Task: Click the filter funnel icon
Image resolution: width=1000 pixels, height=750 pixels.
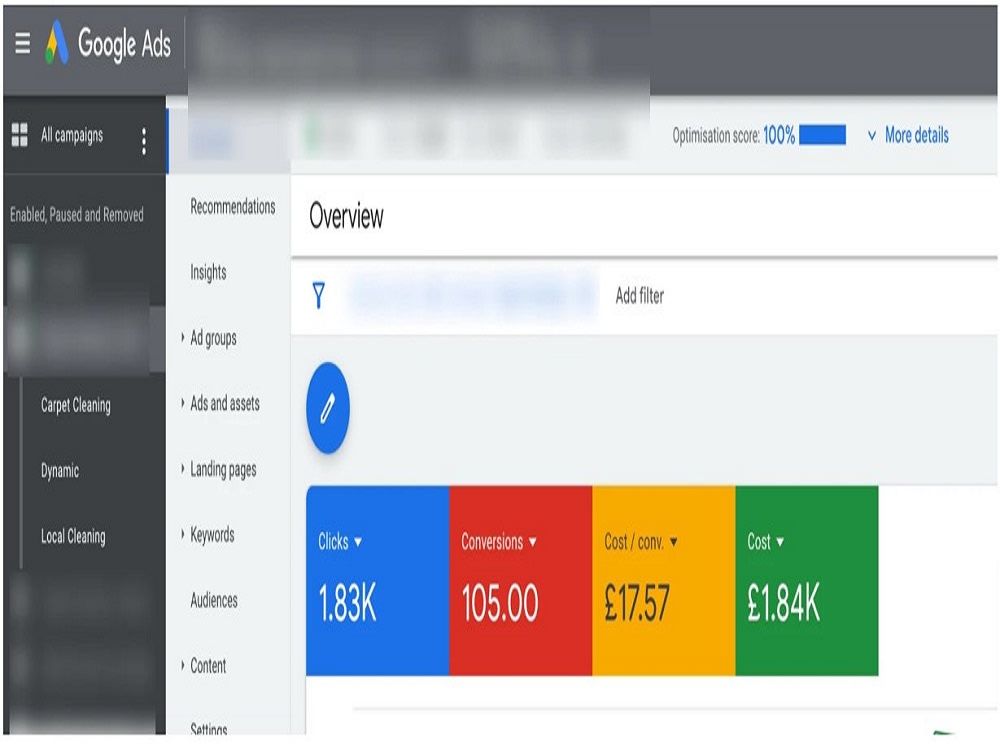Action: pos(319,296)
